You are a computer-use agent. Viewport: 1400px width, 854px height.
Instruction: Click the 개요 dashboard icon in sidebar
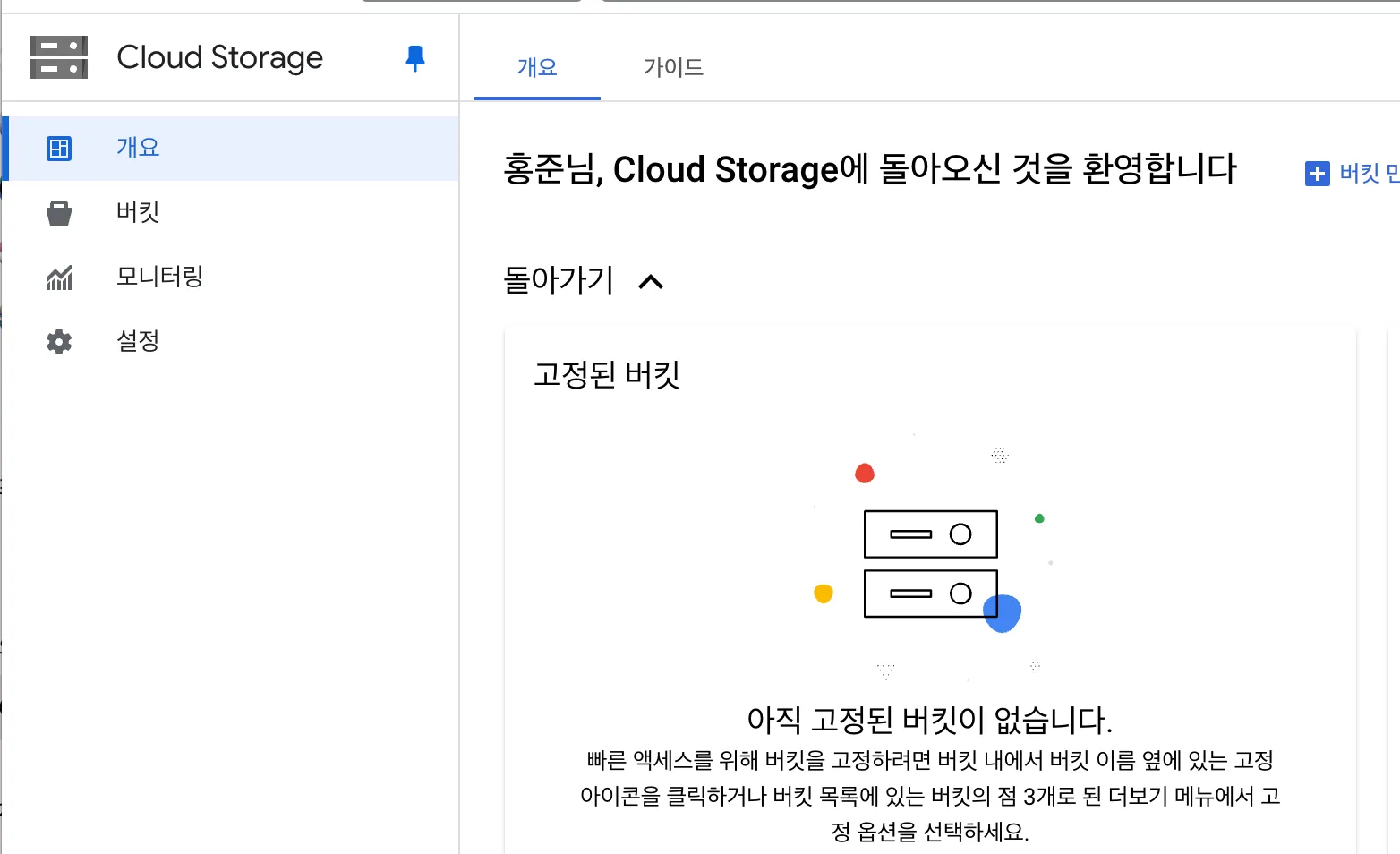click(x=59, y=149)
